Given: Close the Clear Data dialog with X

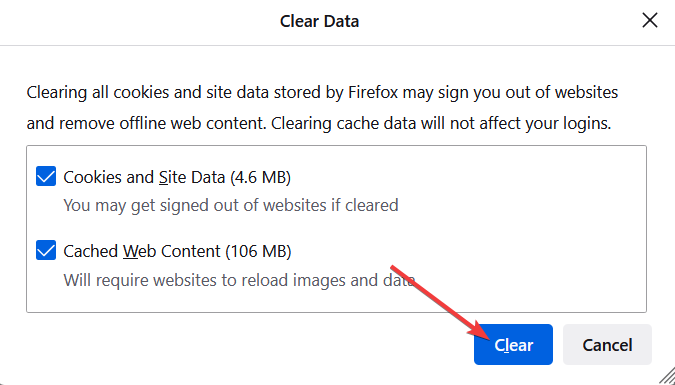Looking at the screenshot, I should click(x=650, y=20).
